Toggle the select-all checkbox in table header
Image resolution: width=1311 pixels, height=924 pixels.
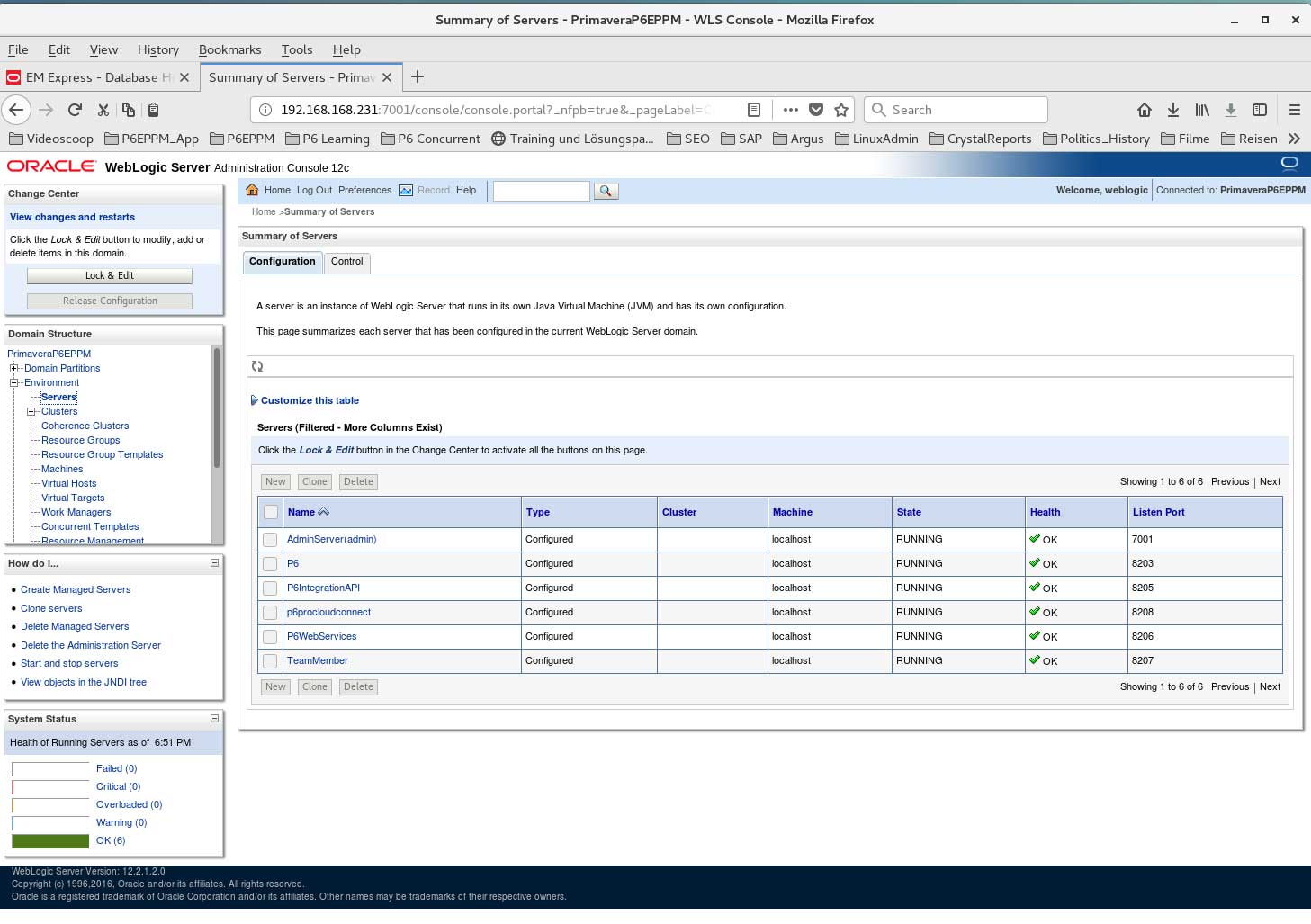pyautogui.click(x=270, y=512)
